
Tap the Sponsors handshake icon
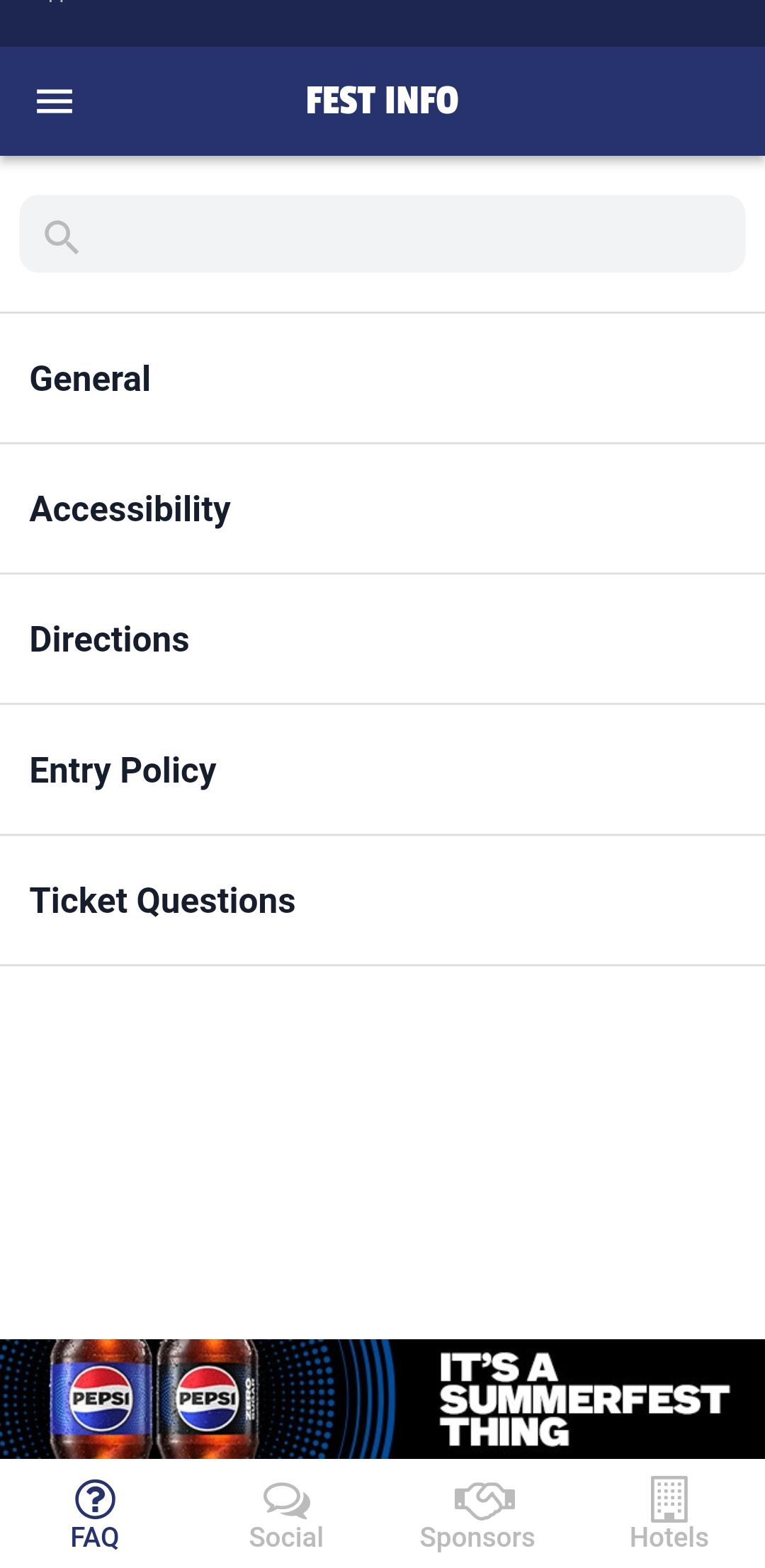pyautogui.click(x=484, y=1500)
